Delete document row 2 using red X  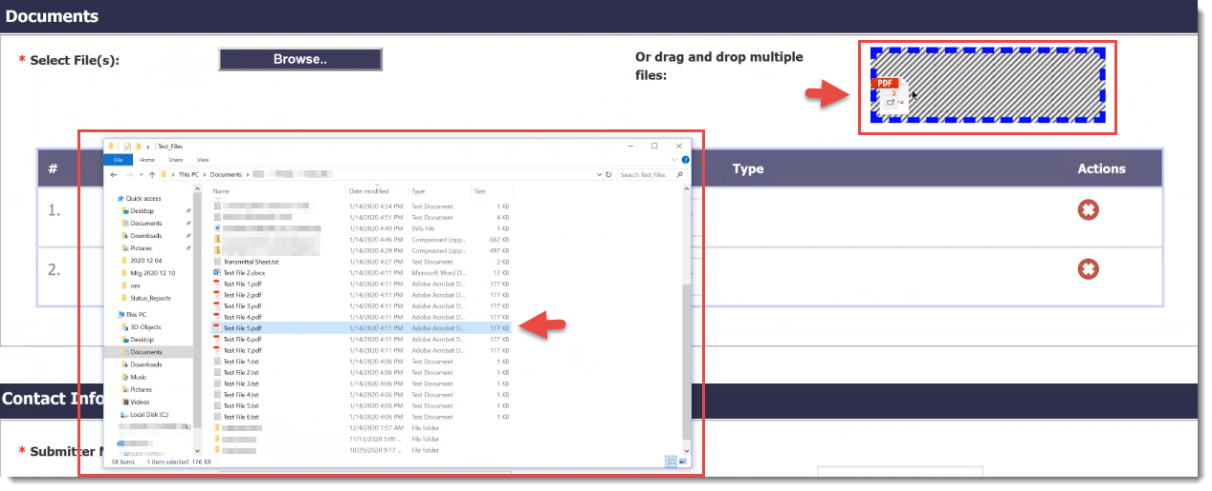click(1088, 269)
